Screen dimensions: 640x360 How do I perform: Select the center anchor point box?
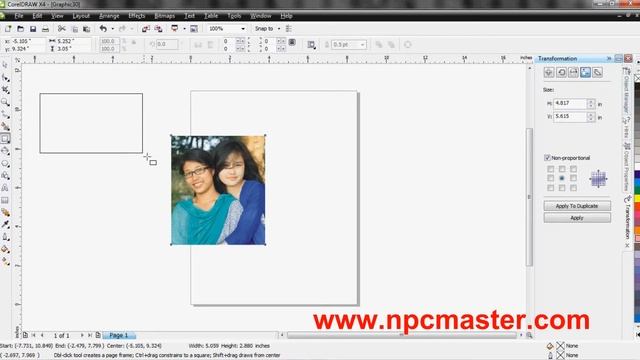click(562, 178)
